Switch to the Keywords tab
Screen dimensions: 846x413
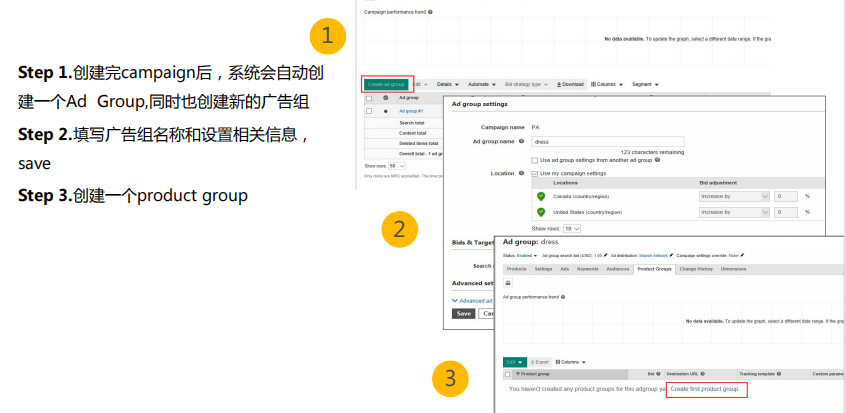(587, 269)
